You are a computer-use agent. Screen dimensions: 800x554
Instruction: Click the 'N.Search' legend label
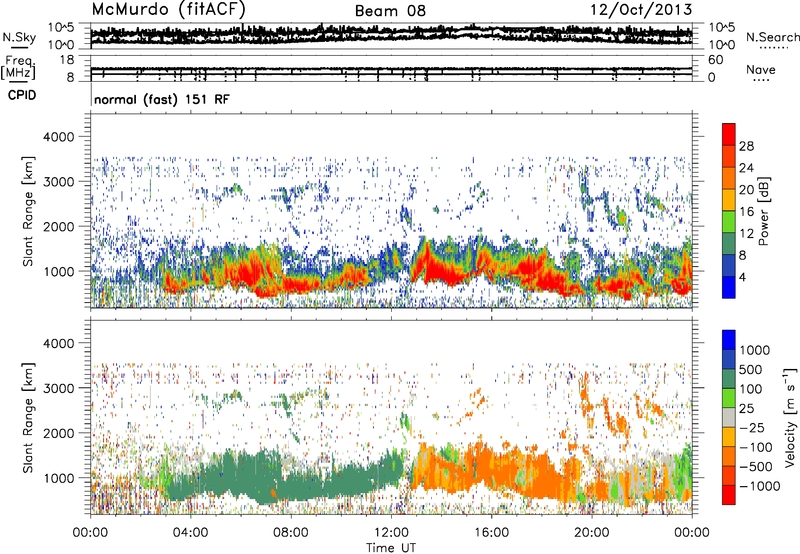pos(772,37)
